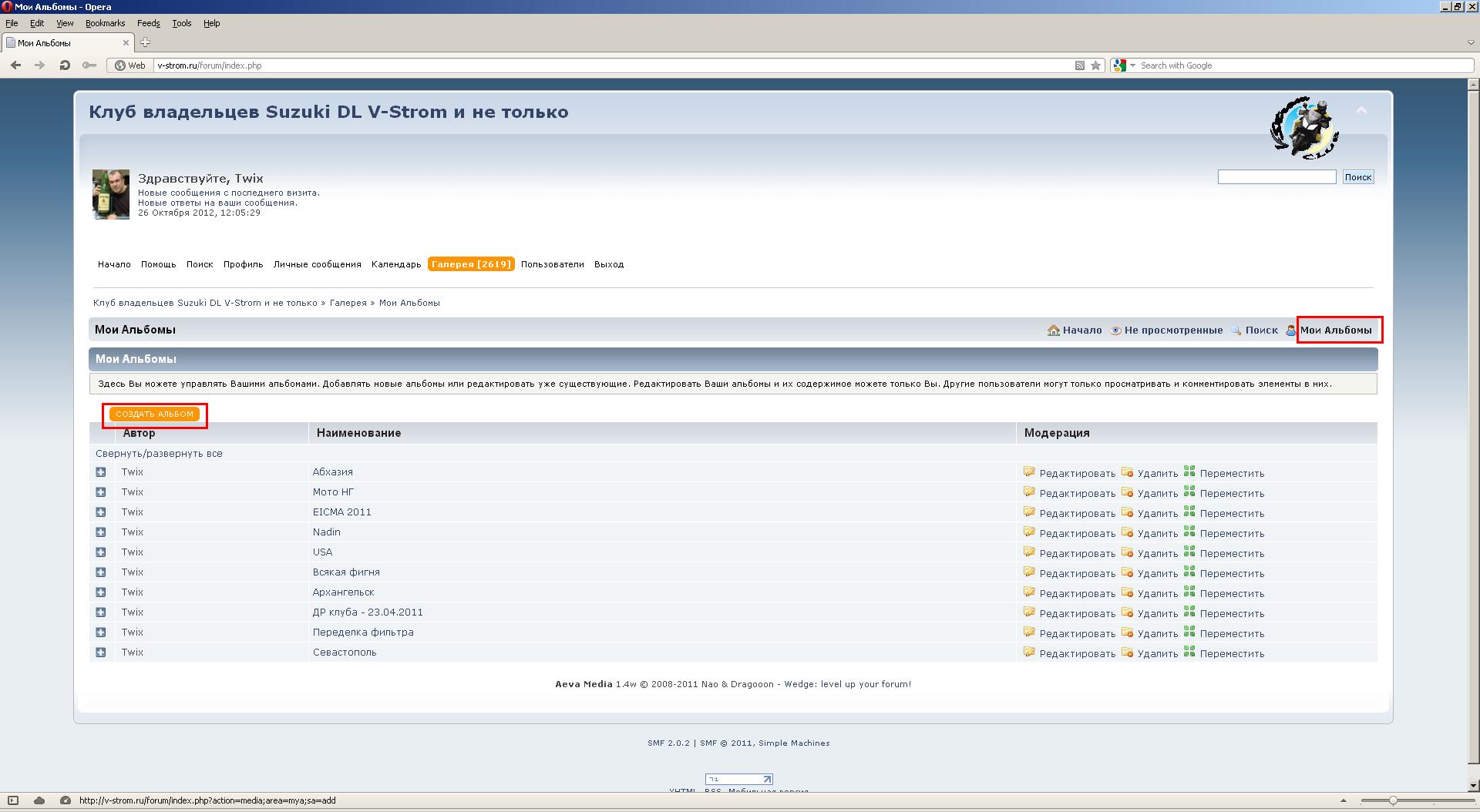This screenshot has height=812, width=1480.
Task: Expand the ДР клуба - 23.04.2011 row
Action: tap(101, 612)
